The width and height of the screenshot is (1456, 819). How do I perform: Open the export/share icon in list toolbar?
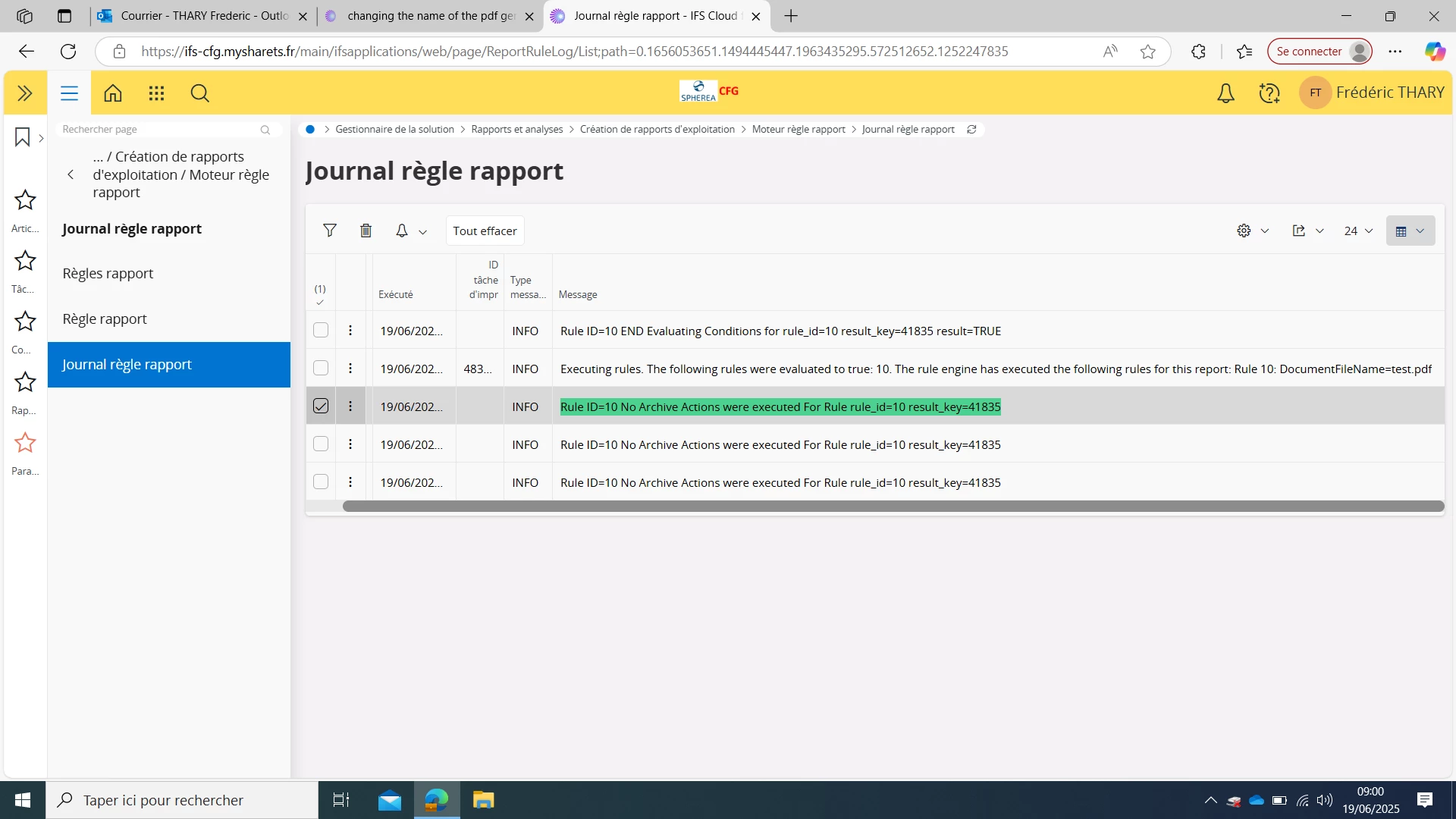1299,231
